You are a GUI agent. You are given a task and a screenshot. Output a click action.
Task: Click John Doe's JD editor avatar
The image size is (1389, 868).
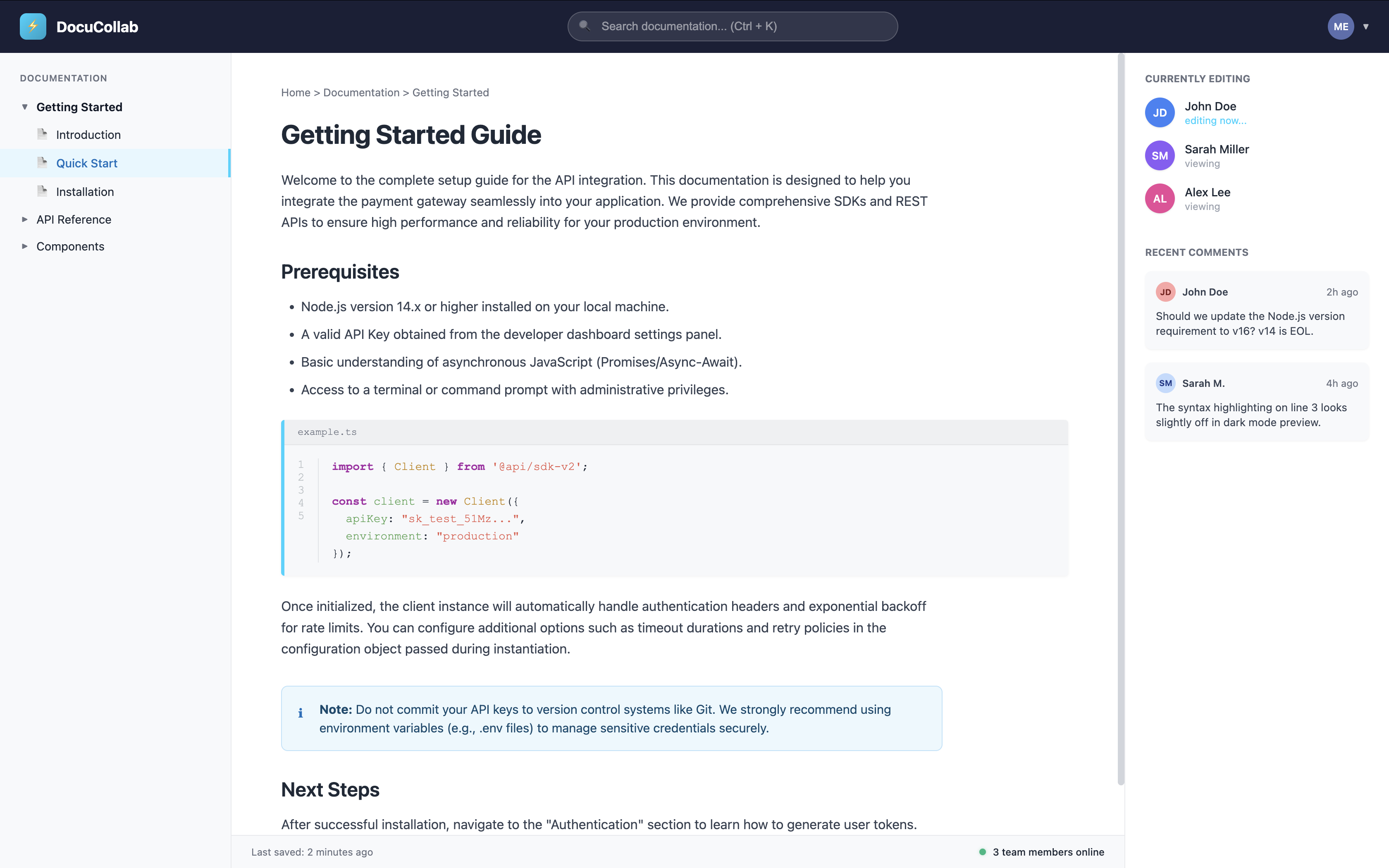click(x=1160, y=112)
